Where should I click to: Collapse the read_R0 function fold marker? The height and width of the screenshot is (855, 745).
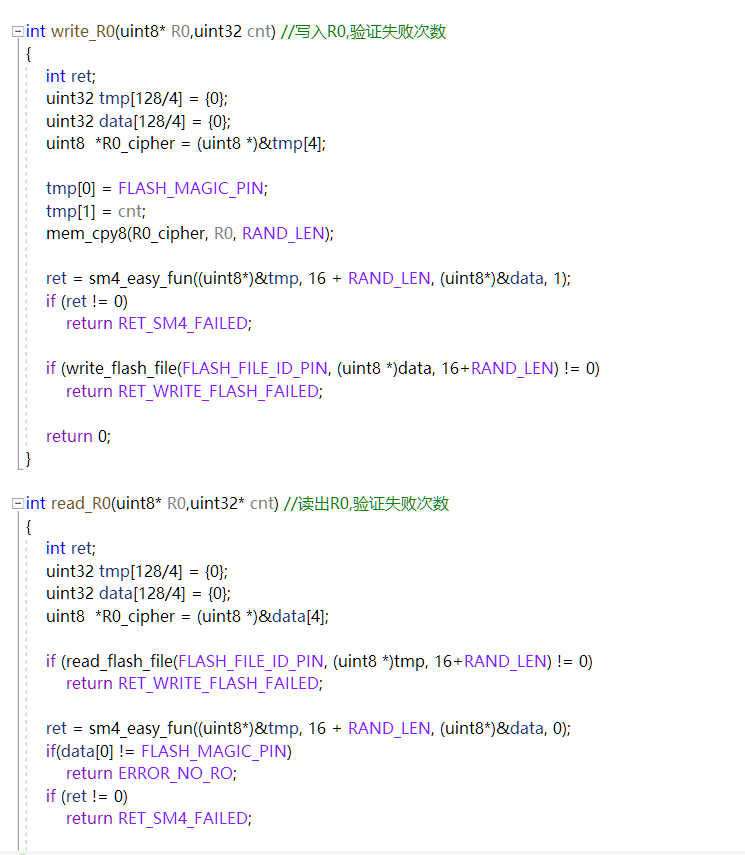click(x=17, y=503)
